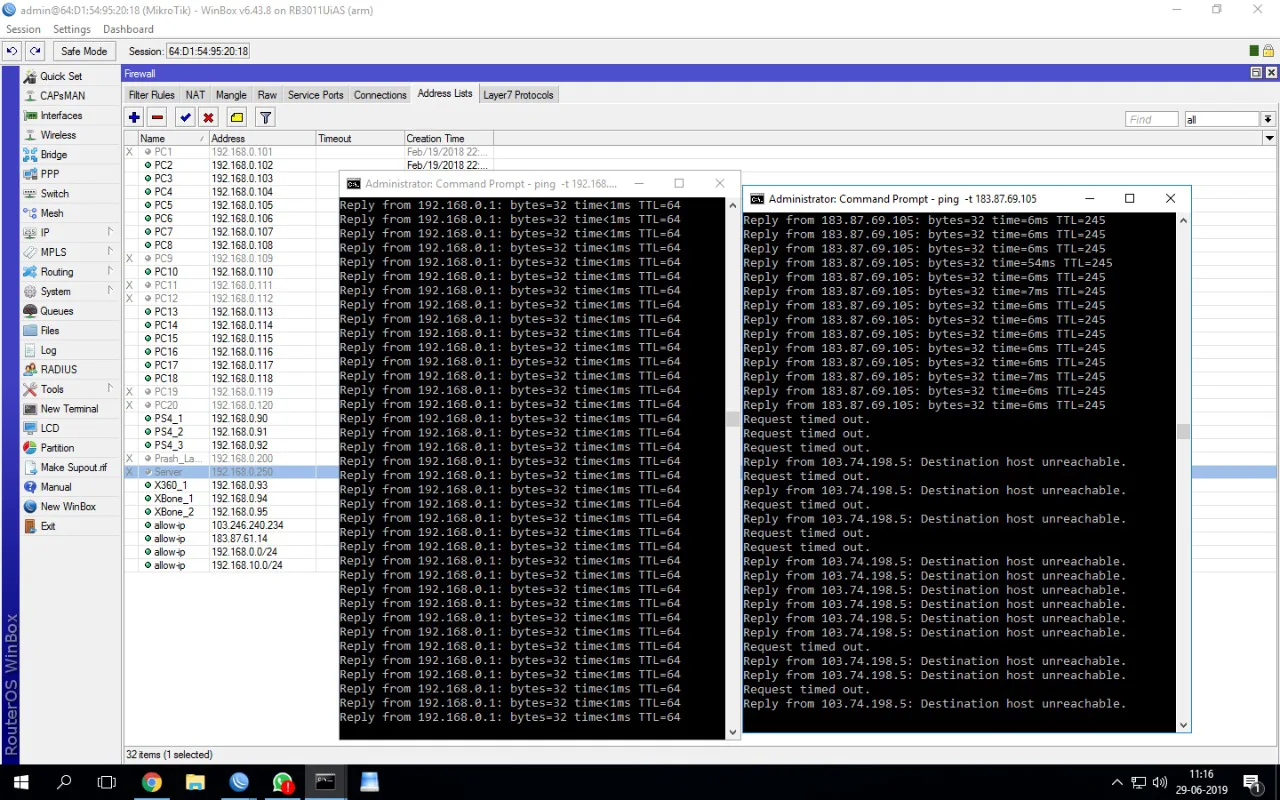This screenshot has height=800, width=1280.
Task: Switch to Service Ports tab
Action: [x=316, y=95]
